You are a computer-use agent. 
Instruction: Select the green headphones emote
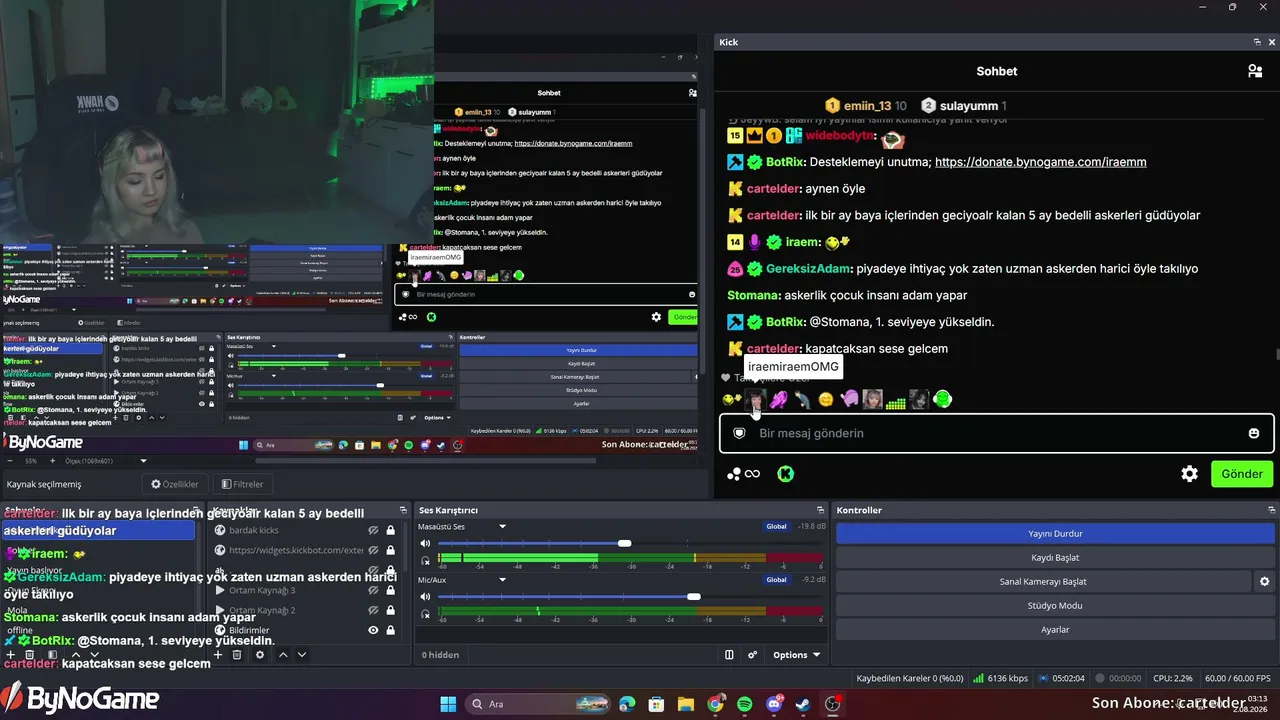coord(942,400)
